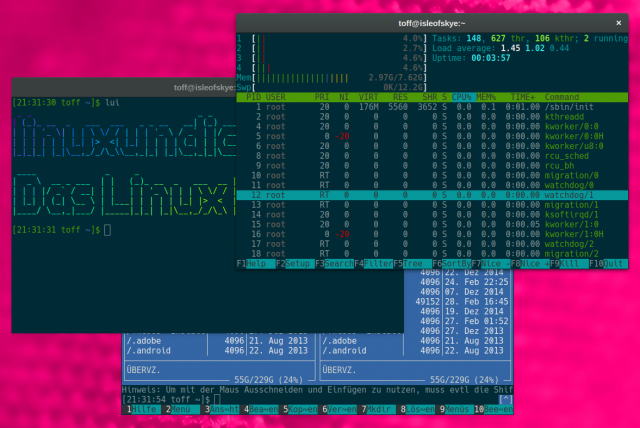Switch to F5 Tree view in htop
Viewport: 640px width, 428px height.
click(x=413, y=264)
